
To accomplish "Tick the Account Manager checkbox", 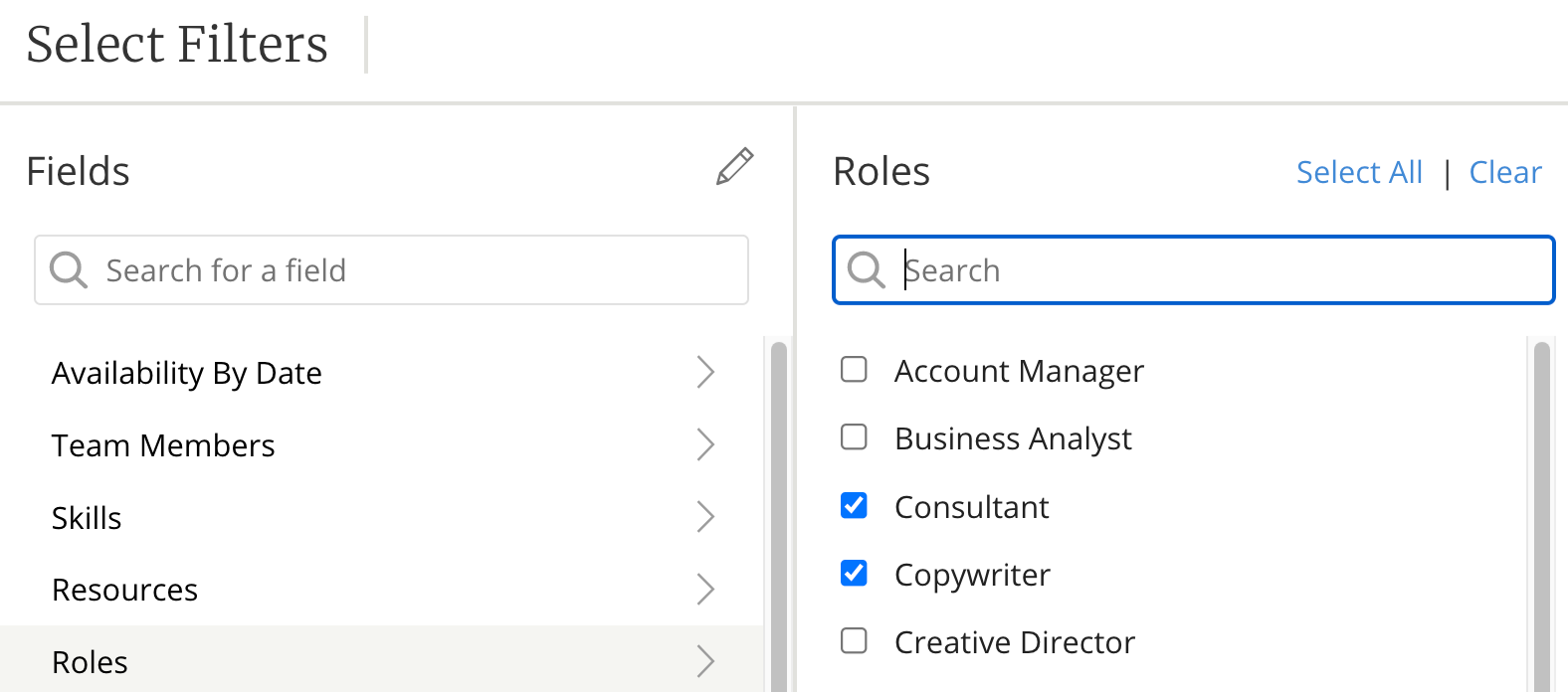I will pos(854,370).
